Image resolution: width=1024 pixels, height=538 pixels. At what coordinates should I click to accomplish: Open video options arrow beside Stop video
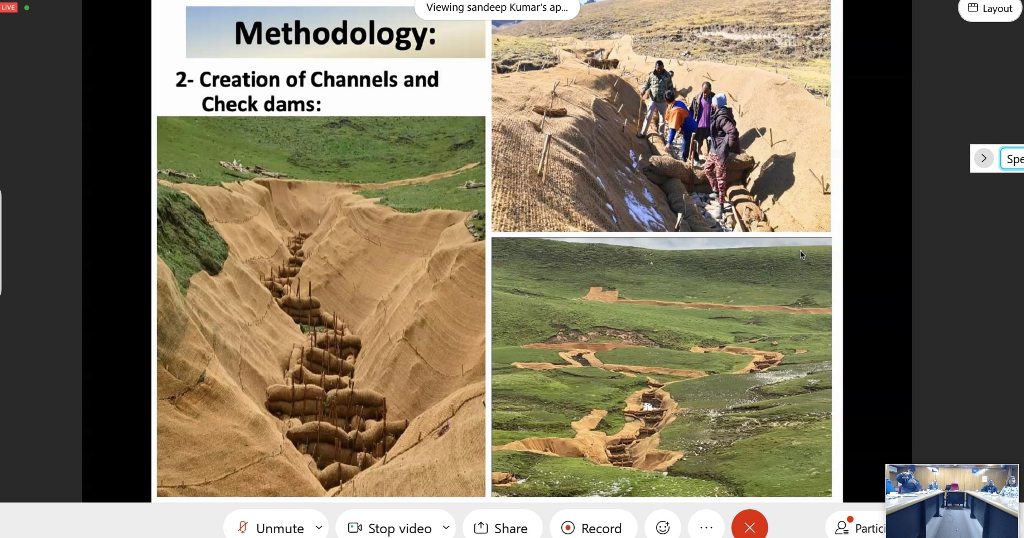coord(446,528)
